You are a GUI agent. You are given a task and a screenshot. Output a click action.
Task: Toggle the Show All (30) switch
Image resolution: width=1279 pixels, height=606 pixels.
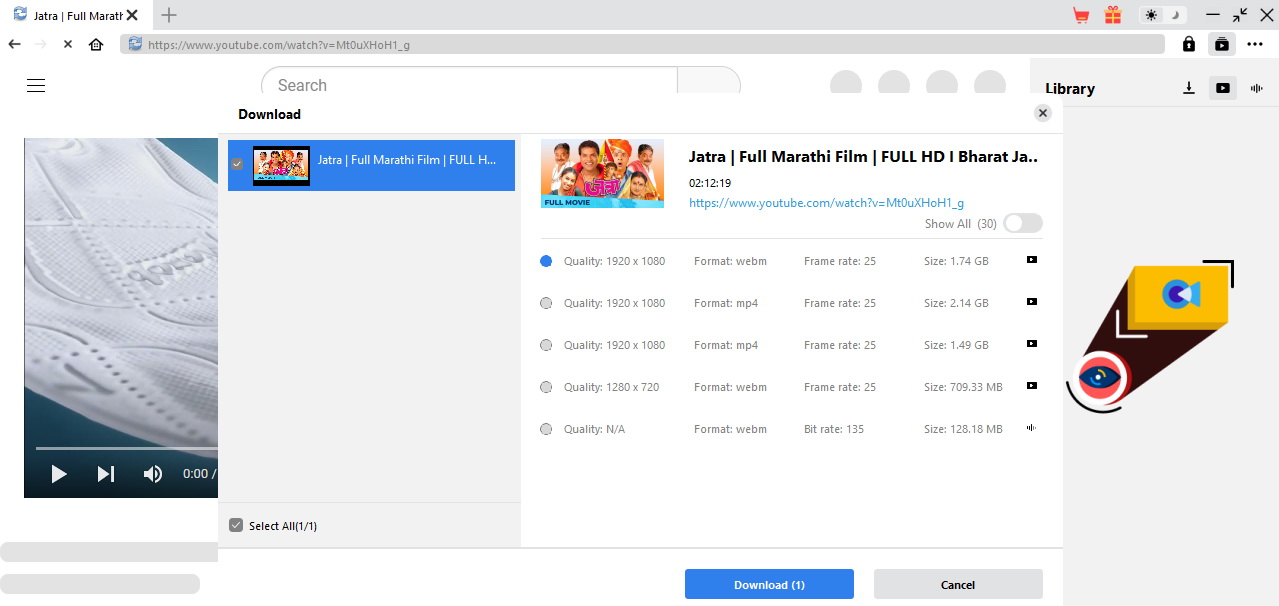[1023, 223]
